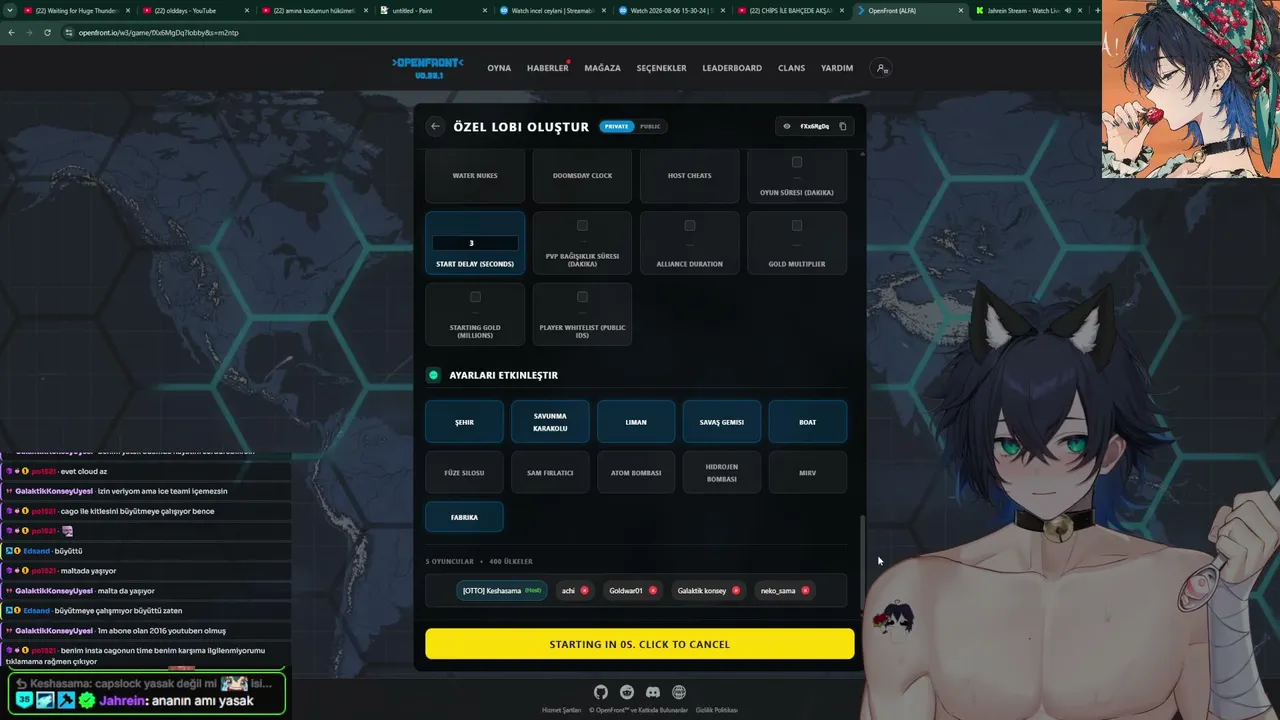This screenshot has width=1280, height=720.
Task: Enable the Player Whitelist checkbox
Action: (582, 297)
